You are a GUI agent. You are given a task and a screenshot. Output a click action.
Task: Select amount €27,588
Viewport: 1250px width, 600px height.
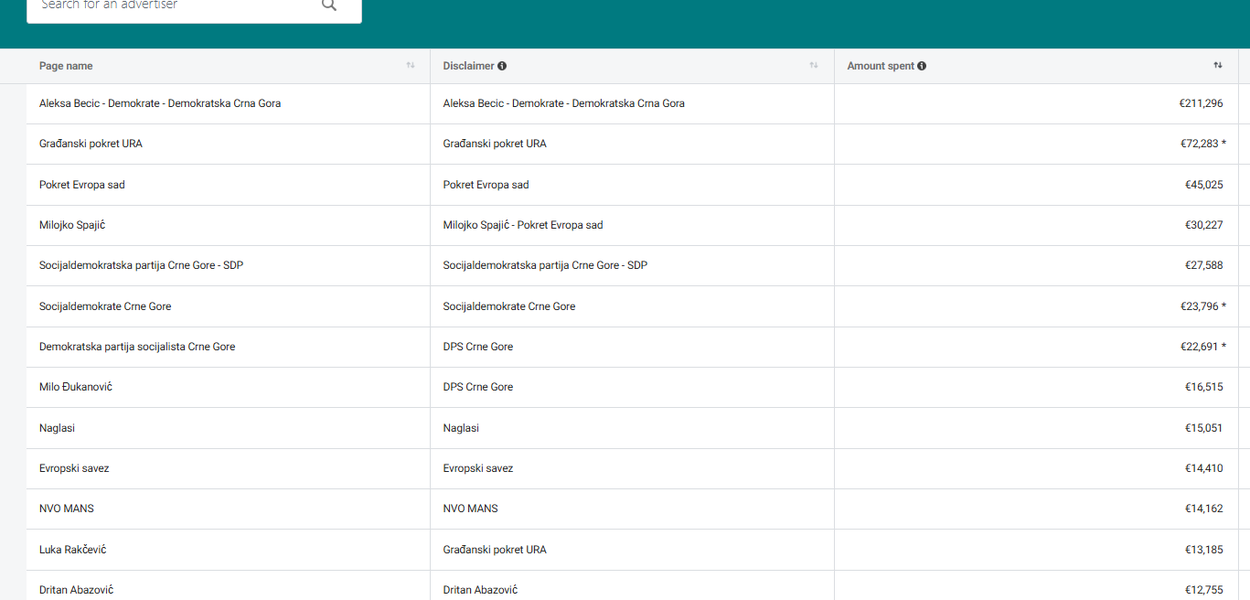(1204, 266)
